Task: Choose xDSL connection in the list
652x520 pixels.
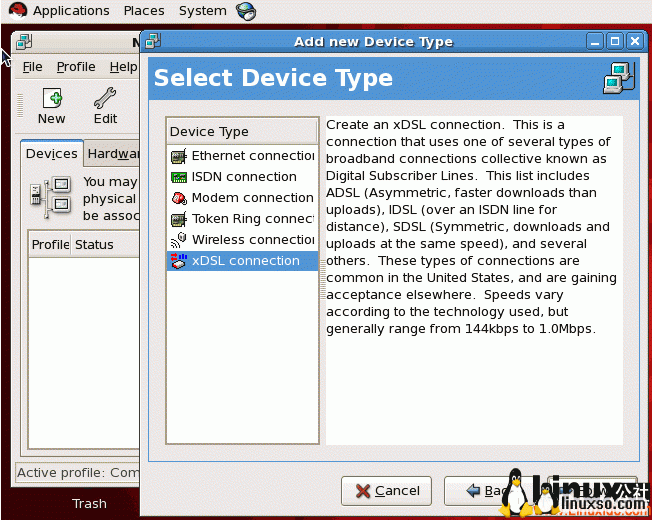Action: [242, 261]
